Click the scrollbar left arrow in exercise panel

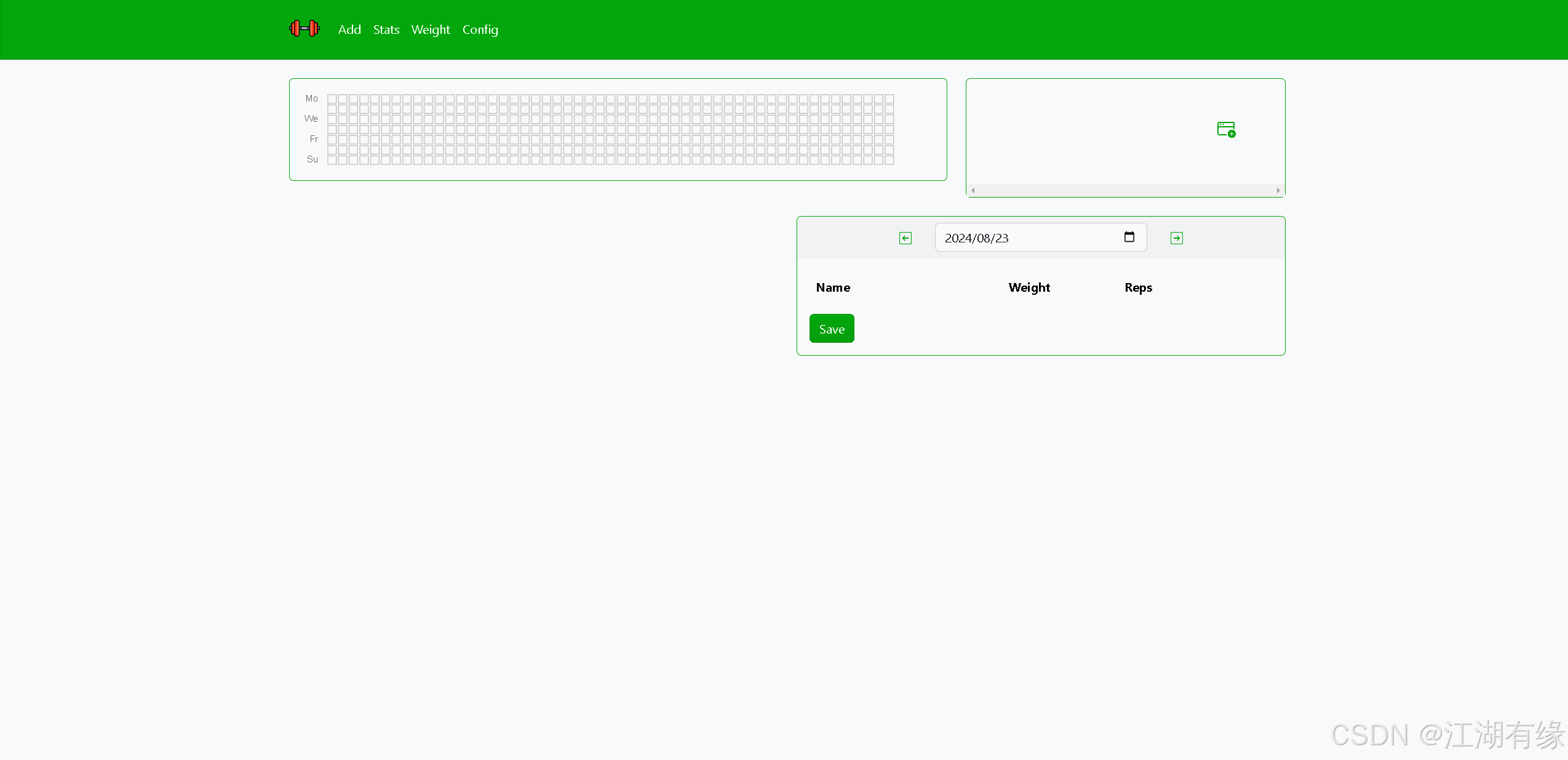(973, 191)
